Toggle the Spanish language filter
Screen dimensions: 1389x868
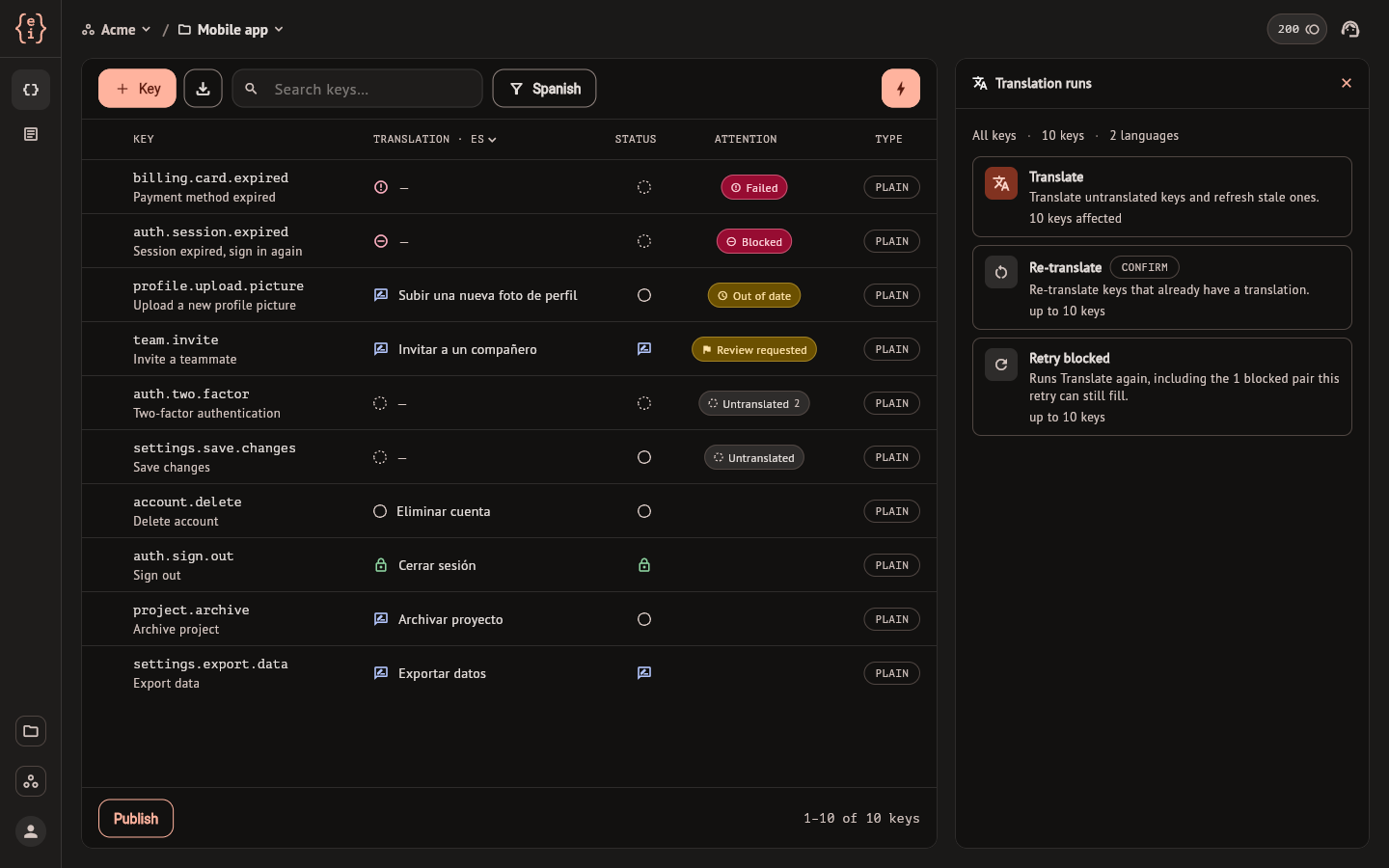click(544, 89)
